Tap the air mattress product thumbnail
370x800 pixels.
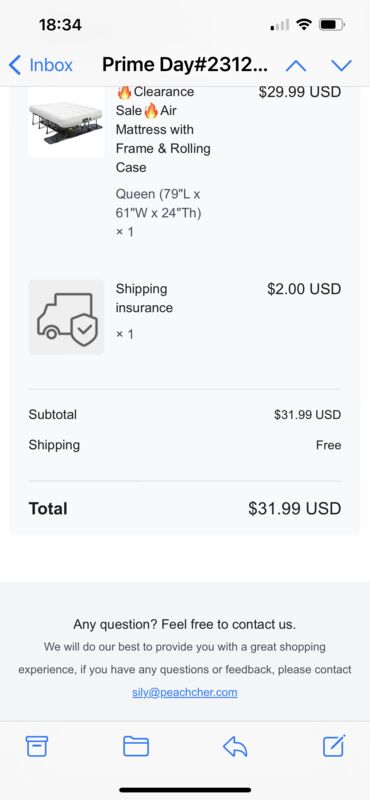(66, 121)
